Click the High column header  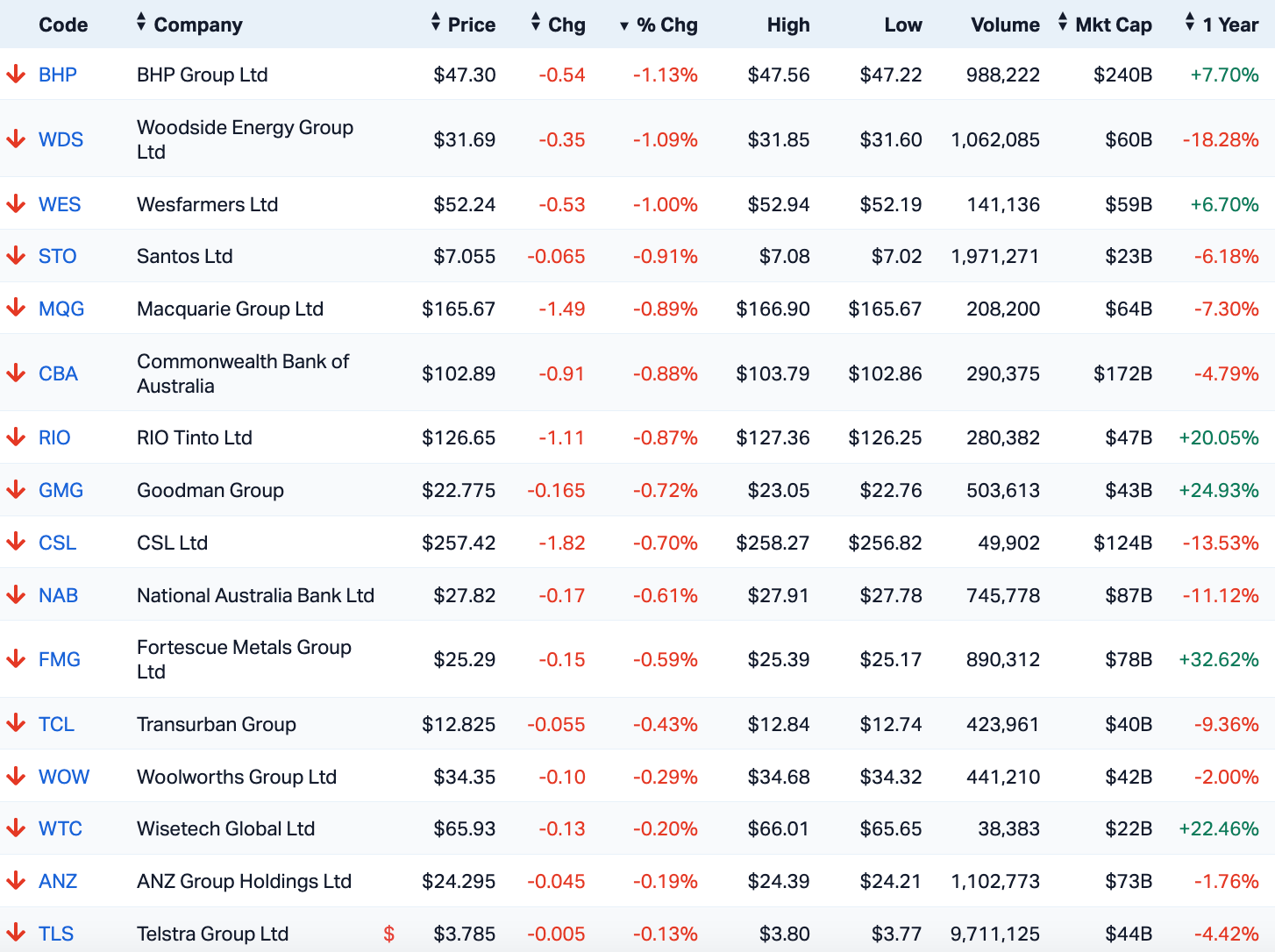point(788,25)
